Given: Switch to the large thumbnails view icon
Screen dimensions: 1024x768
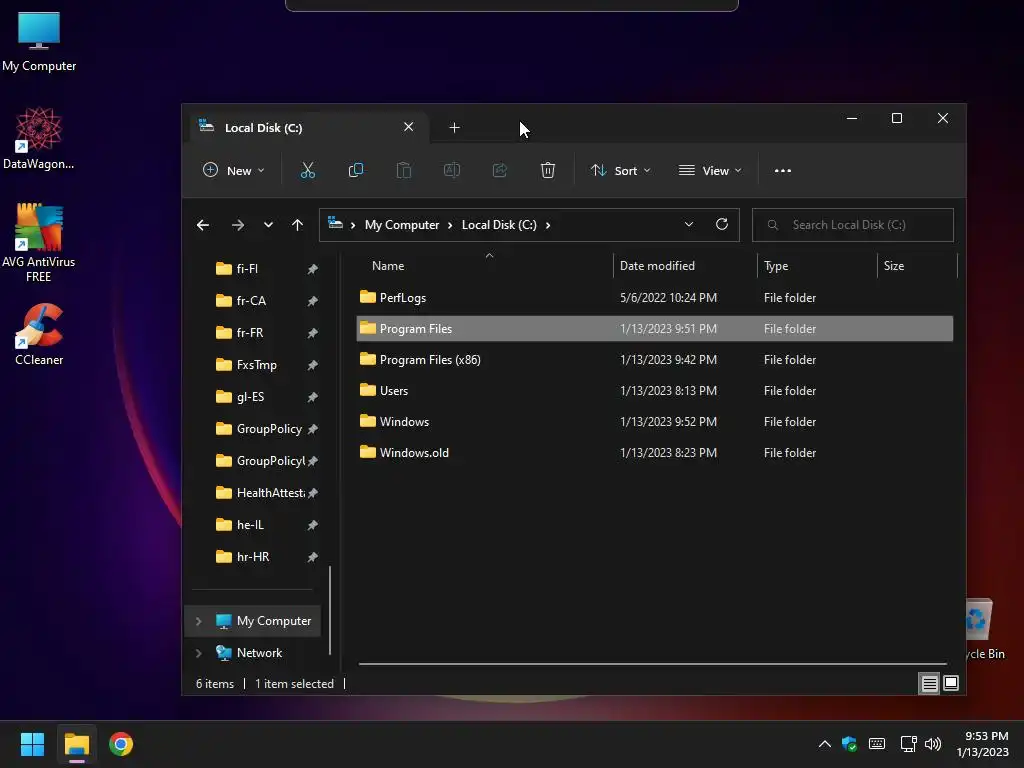Looking at the screenshot, I should click(x=951, y=683).
